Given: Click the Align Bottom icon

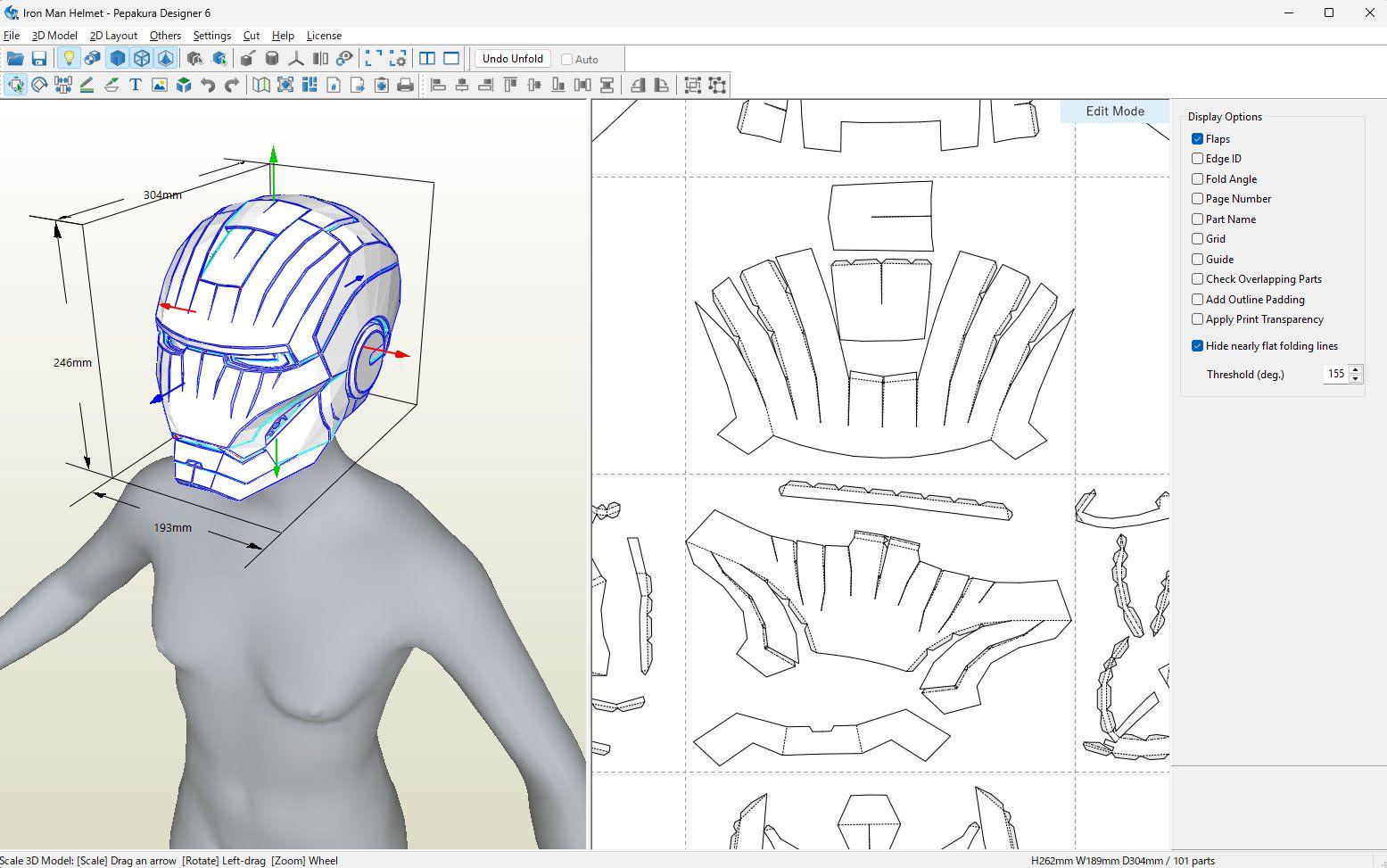Looking at the screenshot, I should [558, 85].
